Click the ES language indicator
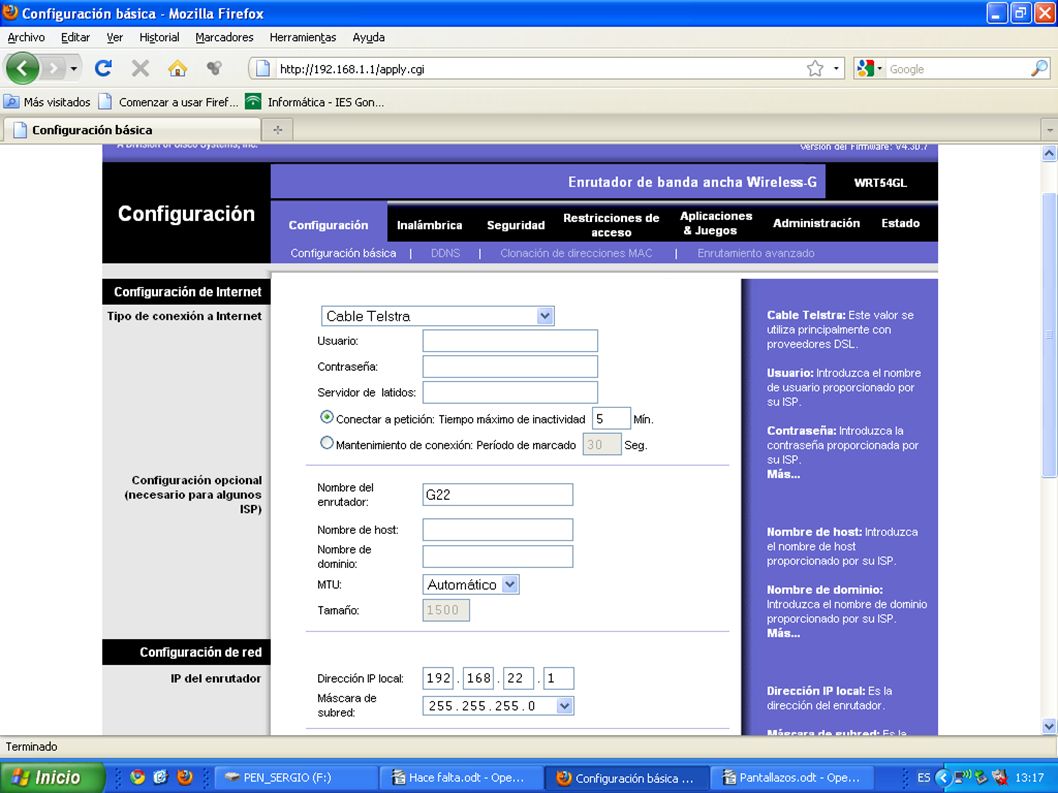Image resolution: width=1058 pixels, height=793 pixels. (924, 777)
